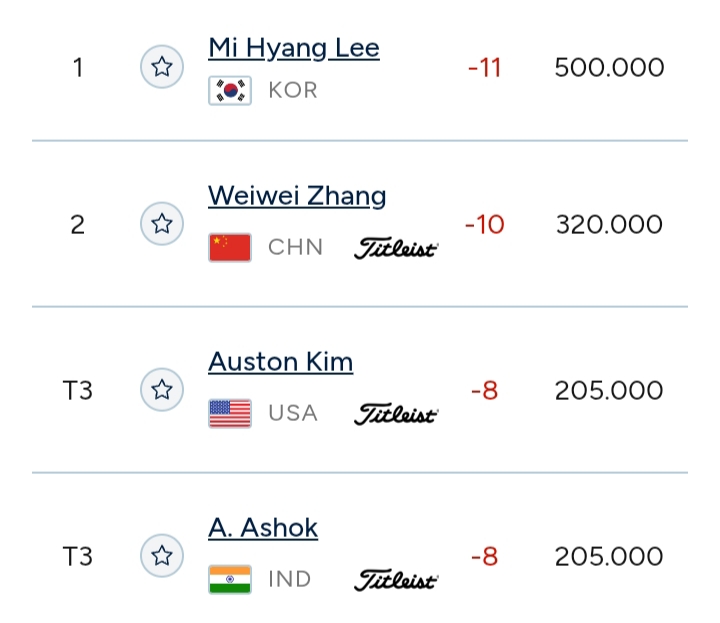Toggle favorite star for Weiwei Zhang

coord(162,223)
